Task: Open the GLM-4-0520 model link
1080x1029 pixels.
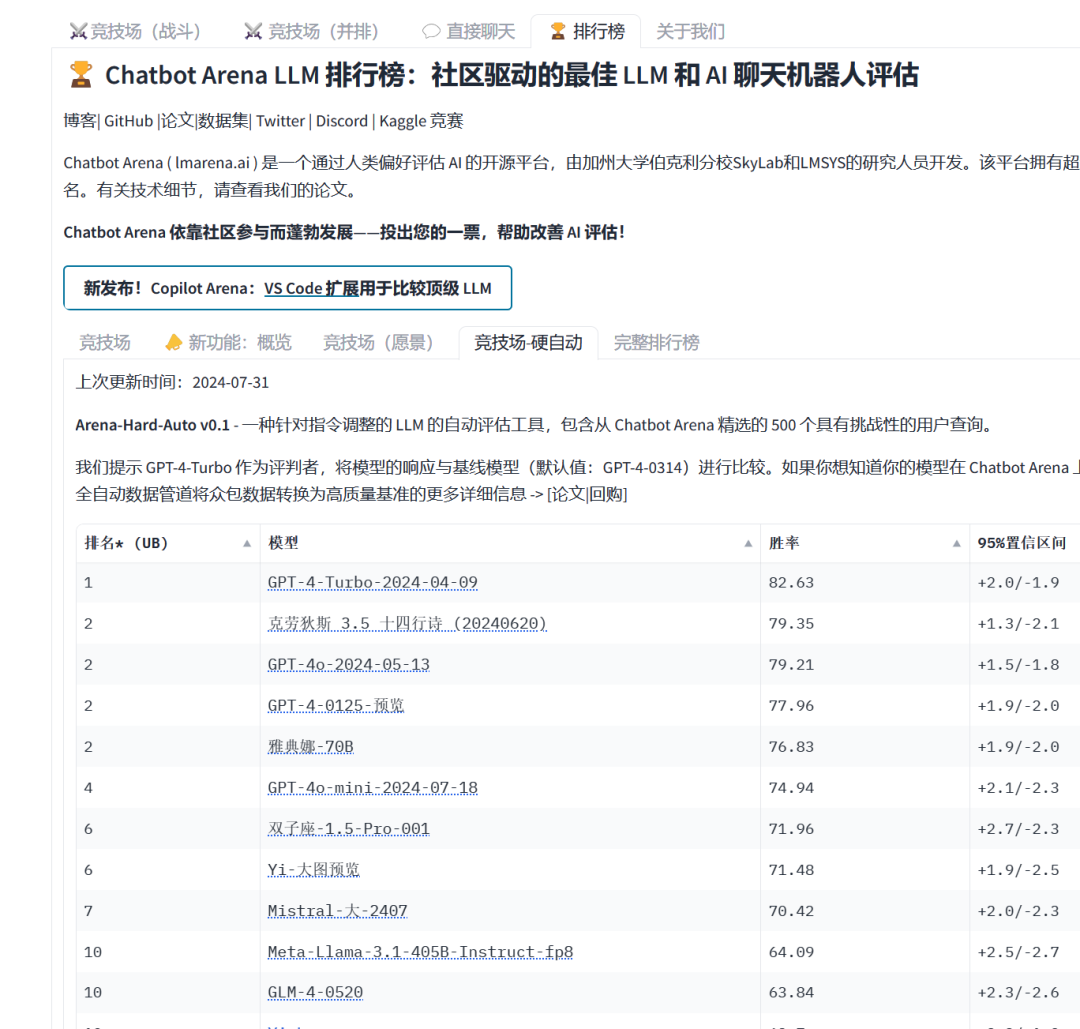Action: [315, 992]
